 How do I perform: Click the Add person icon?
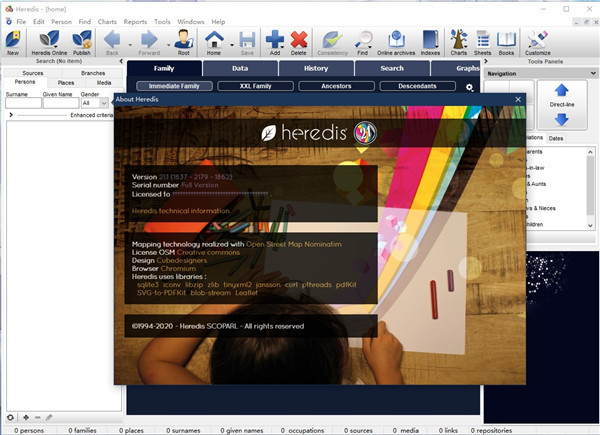(x=275, y=41)
